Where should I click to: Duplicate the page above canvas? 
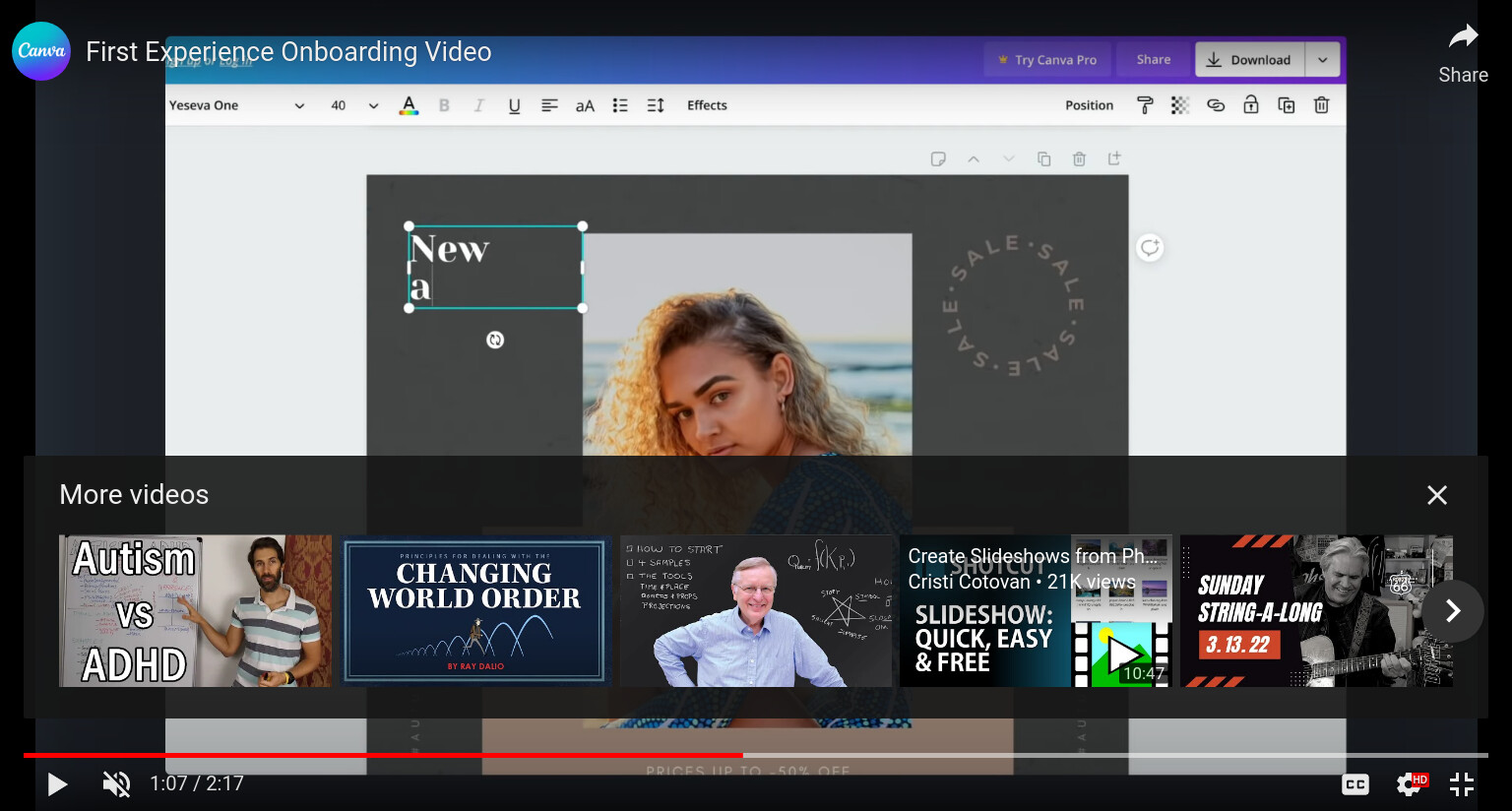click(x=1044, y=159)
